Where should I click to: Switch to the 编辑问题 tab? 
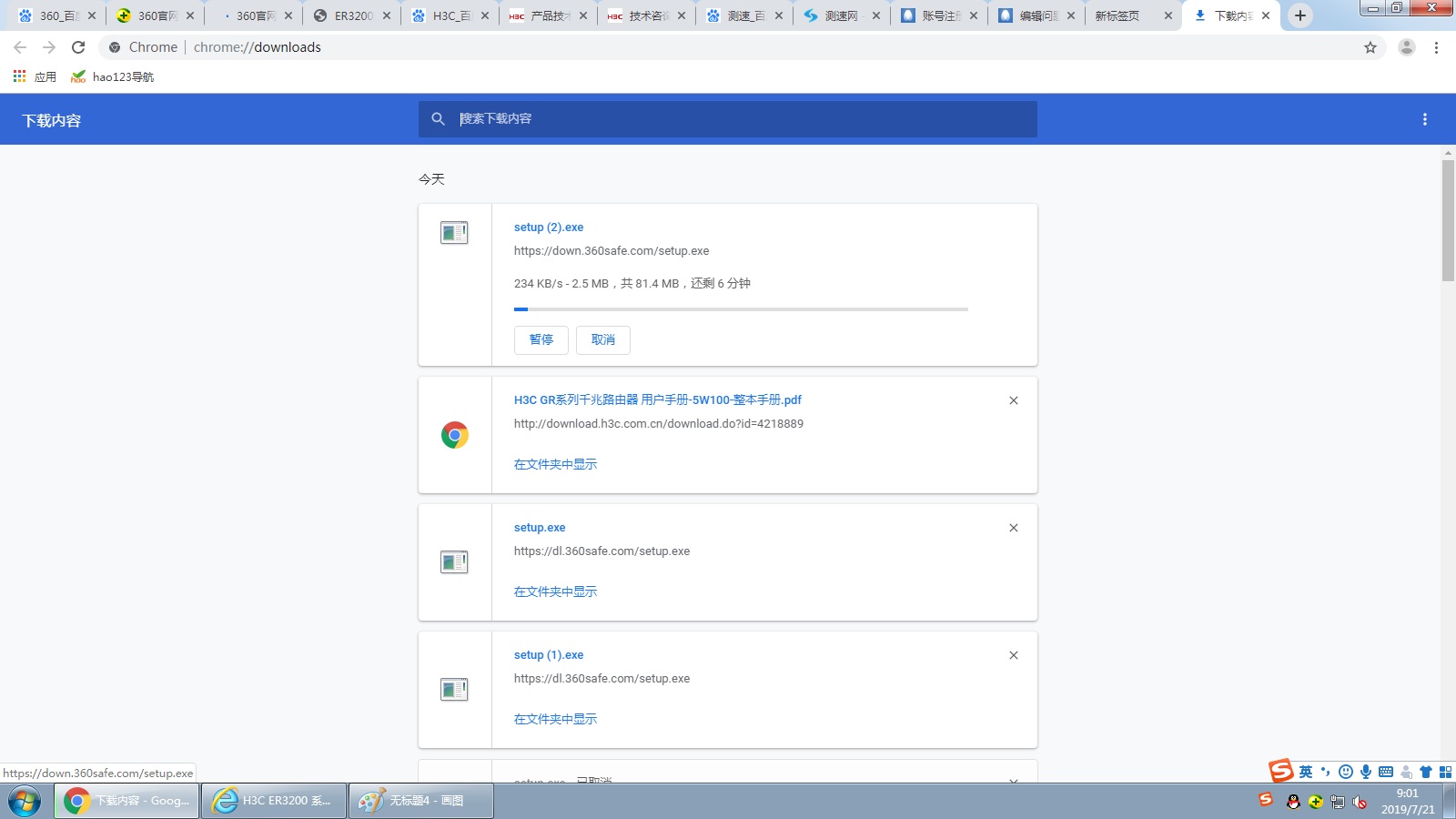pyautogui.click(x=1036, y=15)
